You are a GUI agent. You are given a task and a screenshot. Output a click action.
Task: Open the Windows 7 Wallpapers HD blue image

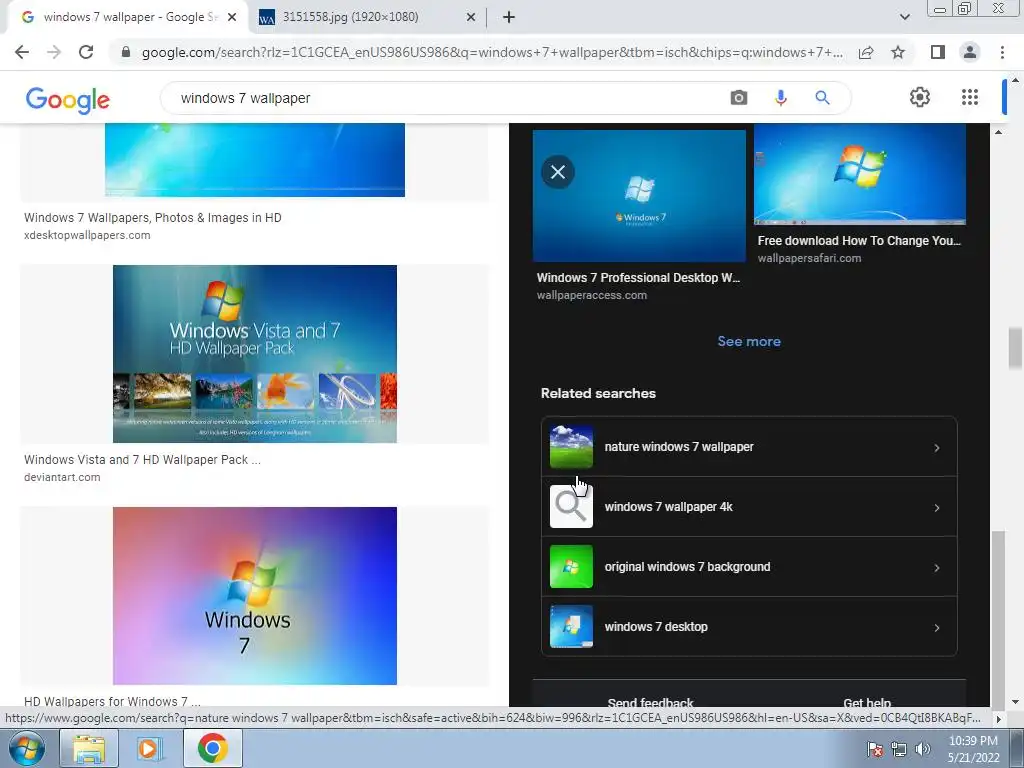(x=255, y=159)
